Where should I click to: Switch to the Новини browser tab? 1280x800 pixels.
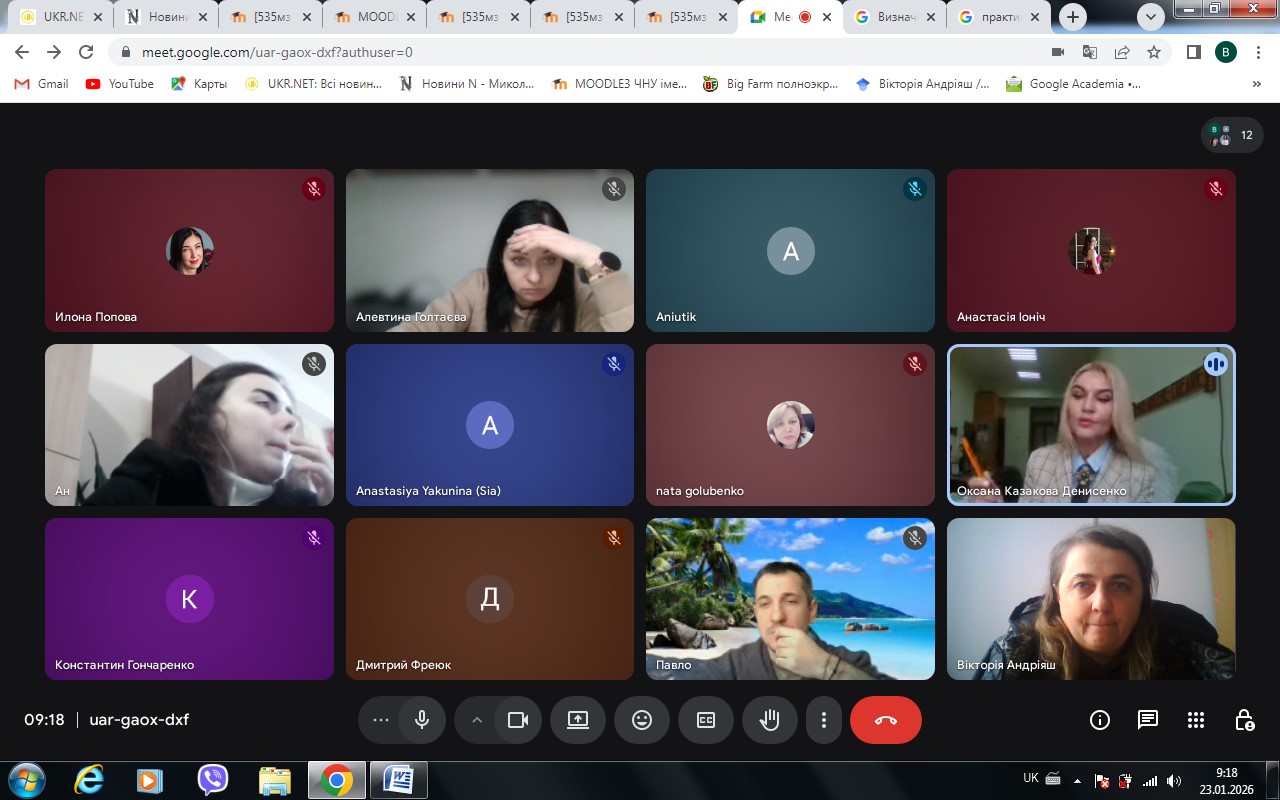coord(165,17)
